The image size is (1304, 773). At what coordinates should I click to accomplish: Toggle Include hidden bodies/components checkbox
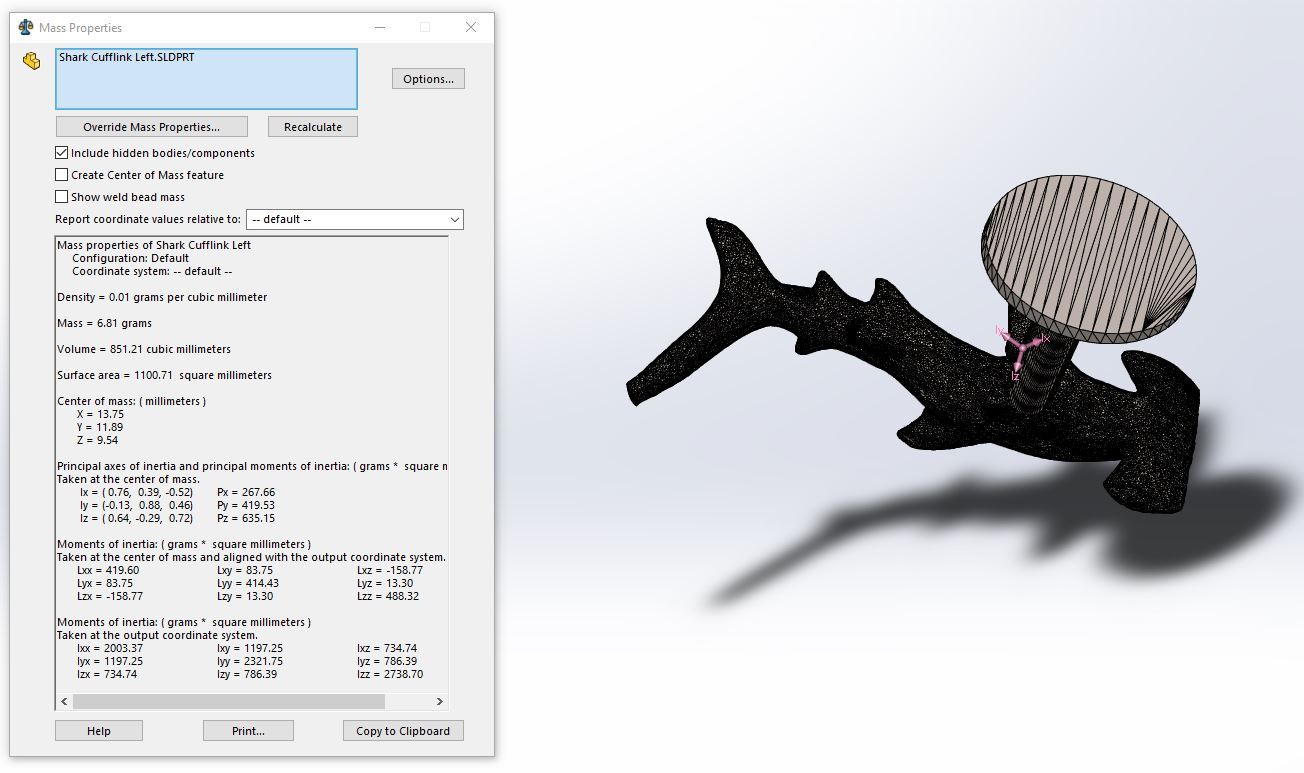click(x=62, y=153)
